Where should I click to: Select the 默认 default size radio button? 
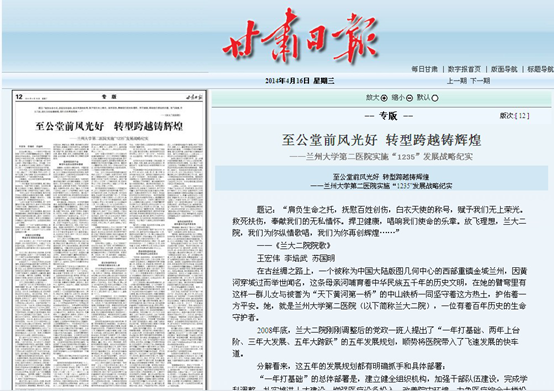[x=435, y=98]
